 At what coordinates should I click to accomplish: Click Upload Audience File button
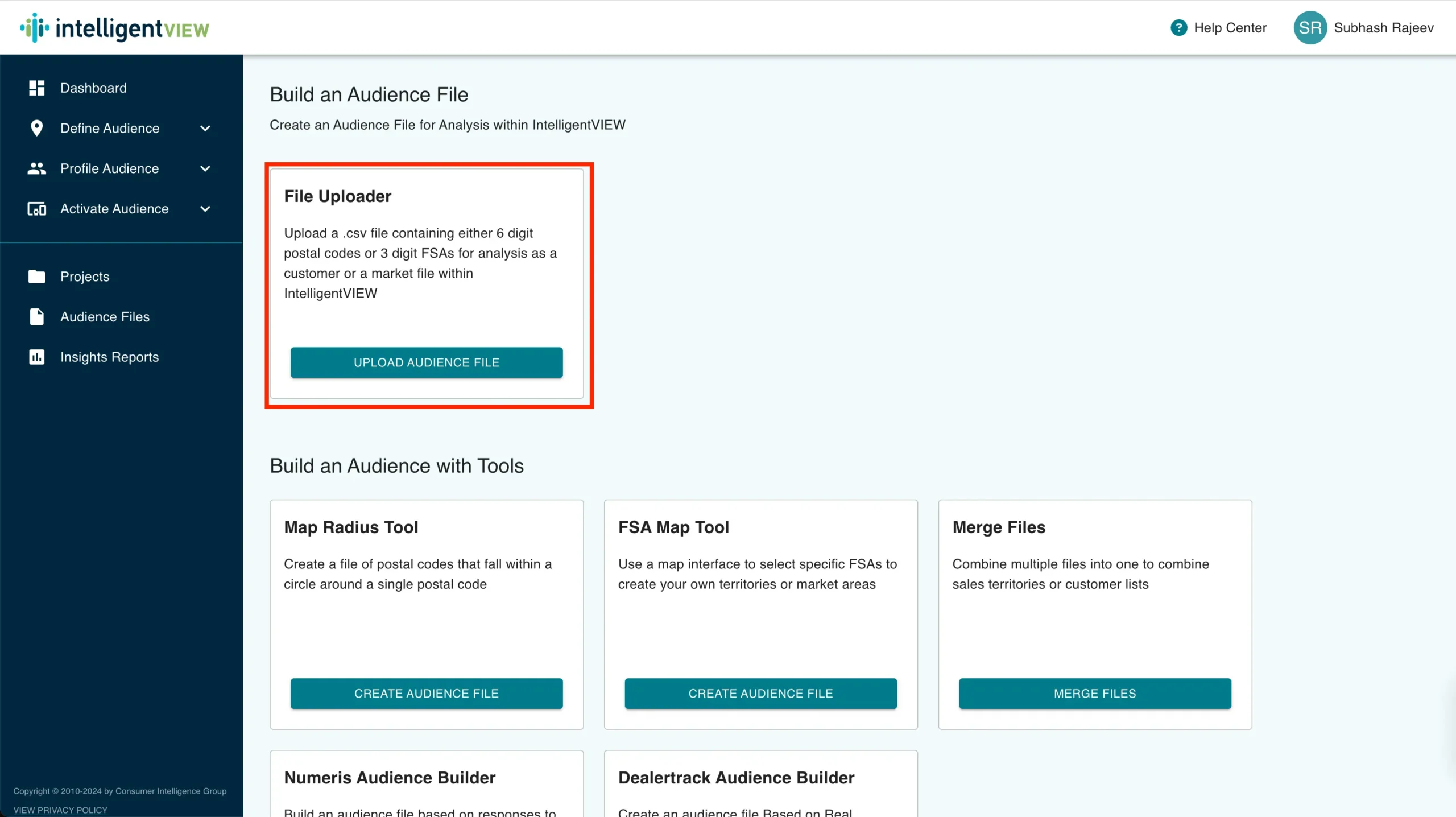427,362
